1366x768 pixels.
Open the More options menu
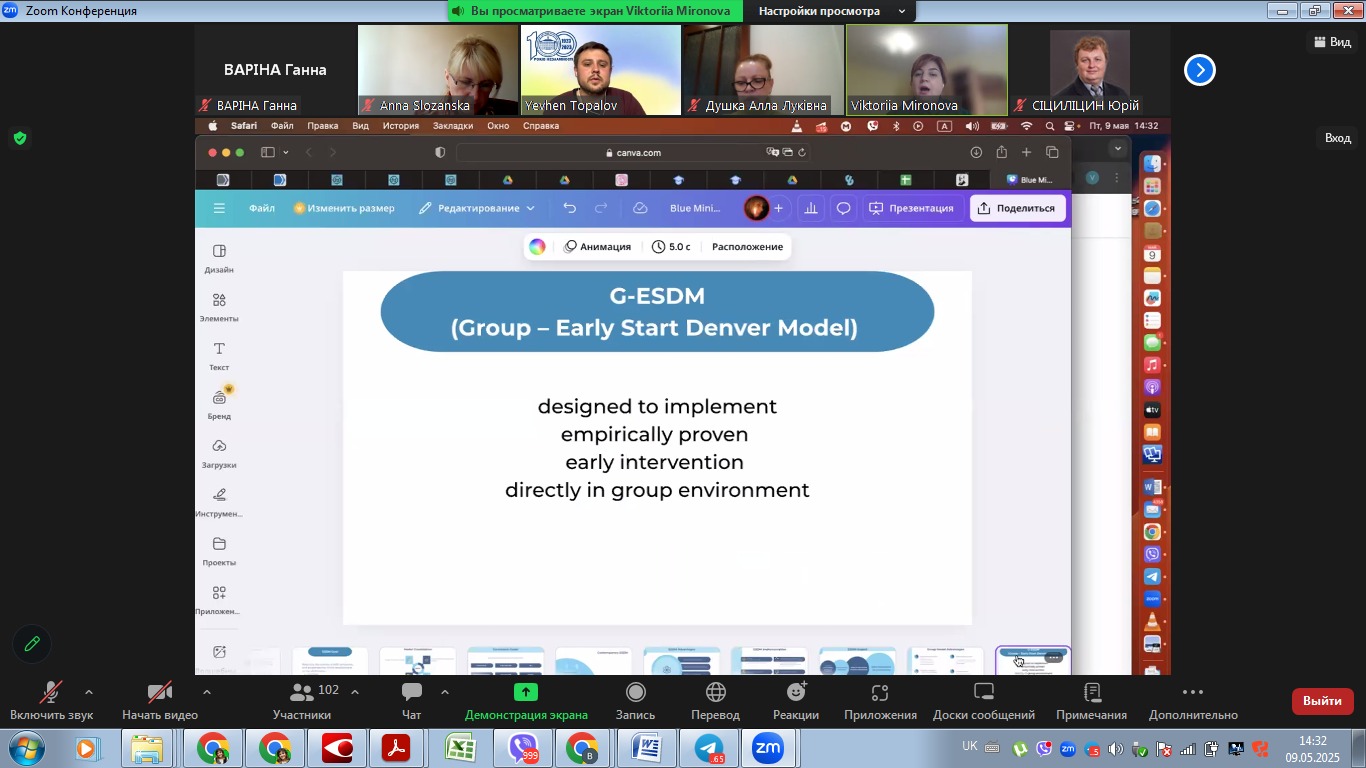coord(1192,700)
